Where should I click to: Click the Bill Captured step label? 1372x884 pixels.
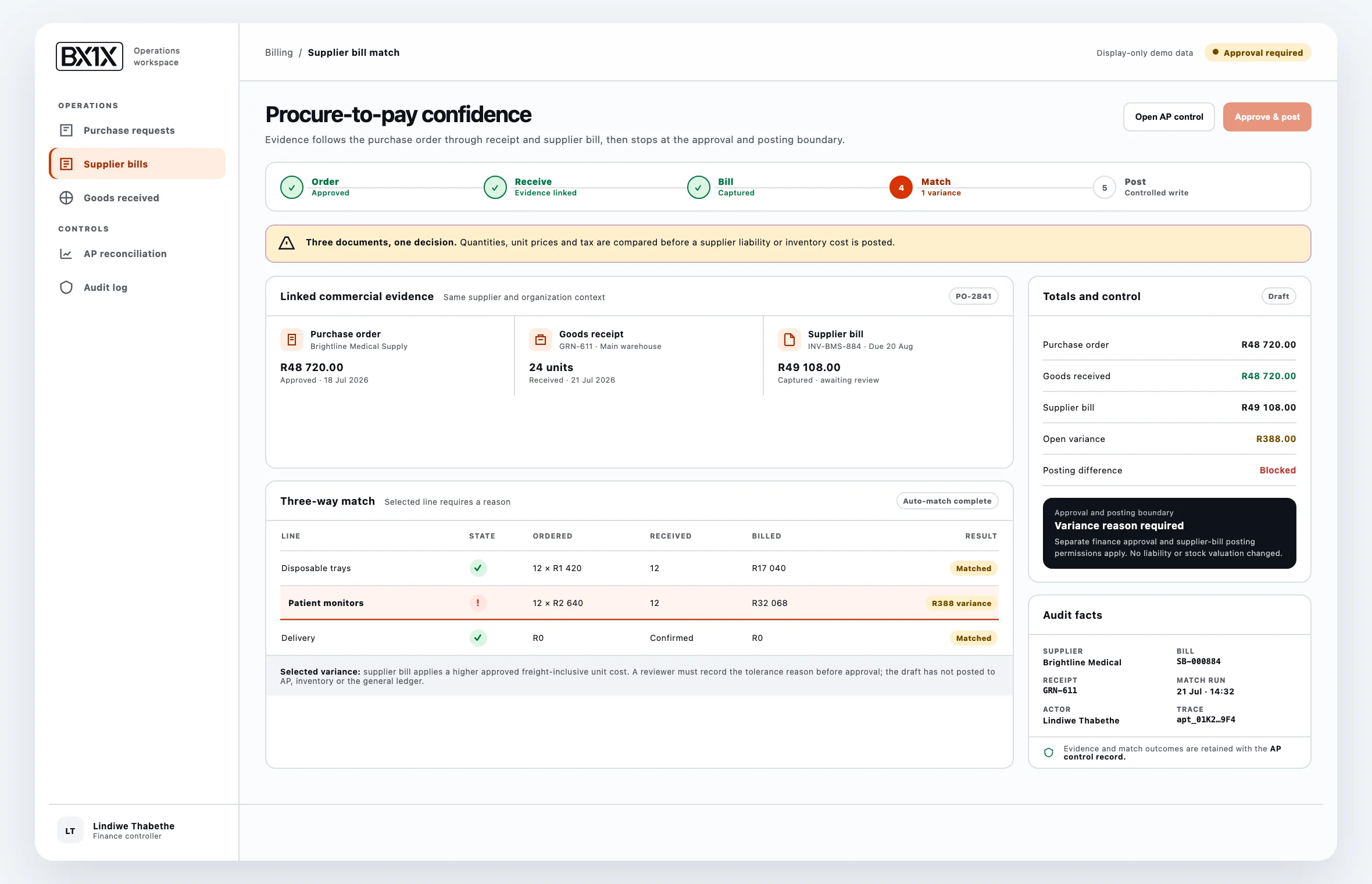click(736, 187)
